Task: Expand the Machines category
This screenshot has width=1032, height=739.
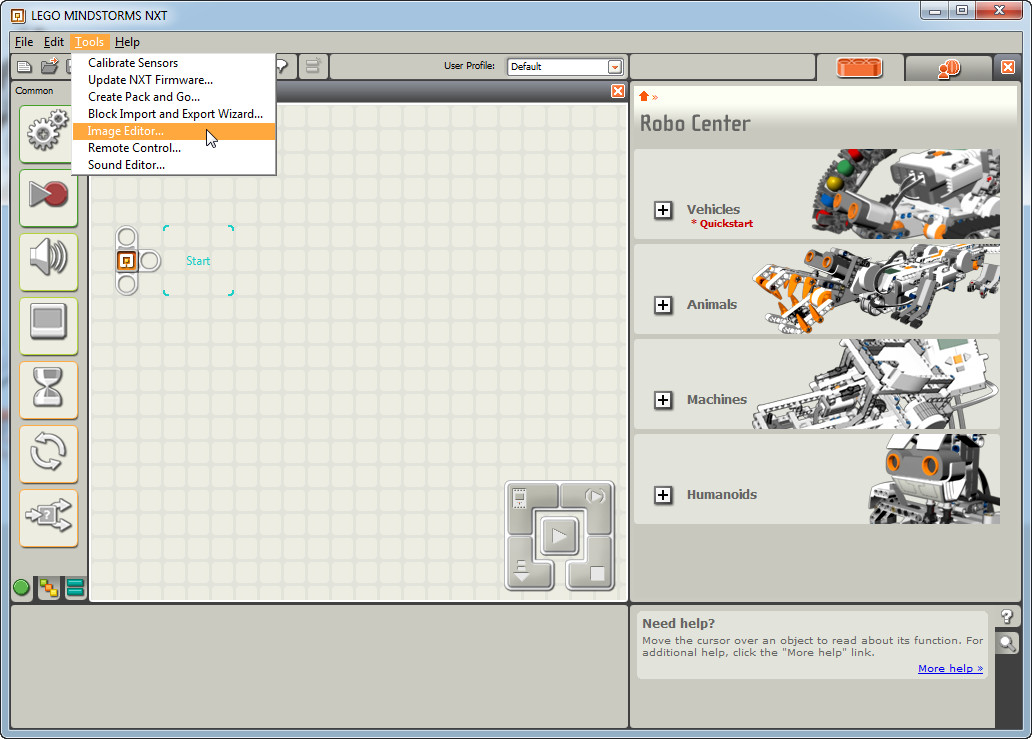Action: pyautogui.click(x=663, y=399)
